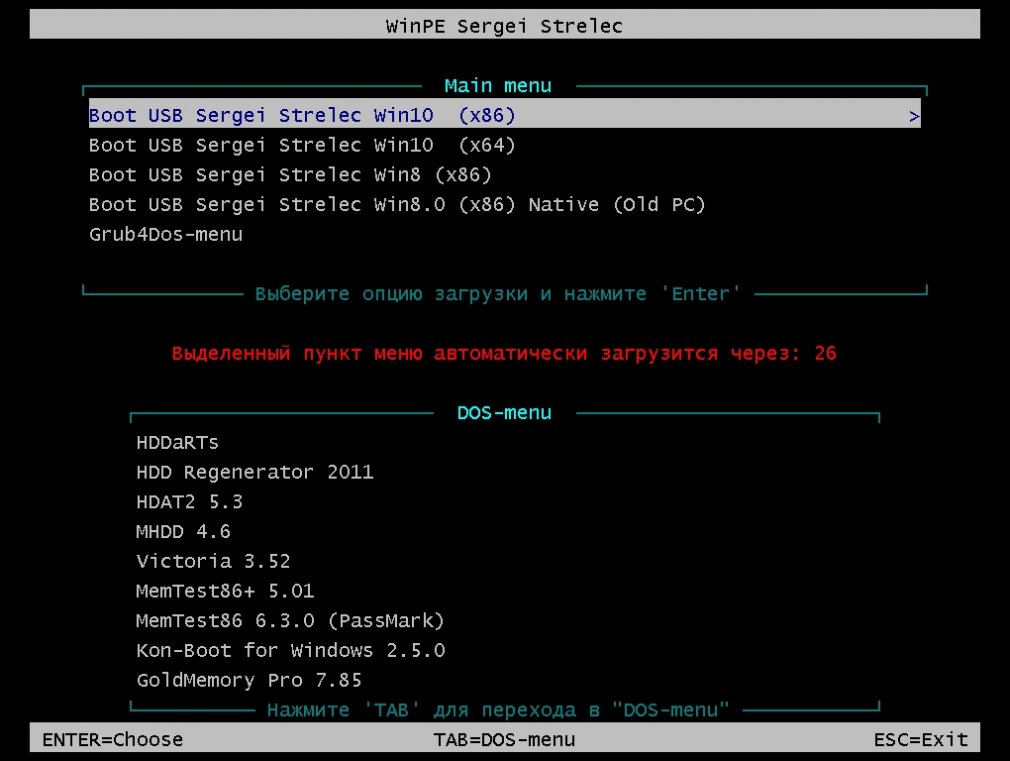1010x761 pixels.
Task: Click the WinPE Sergei Strelec title bar
Action: pyautogui.click(x=504, y=24)
